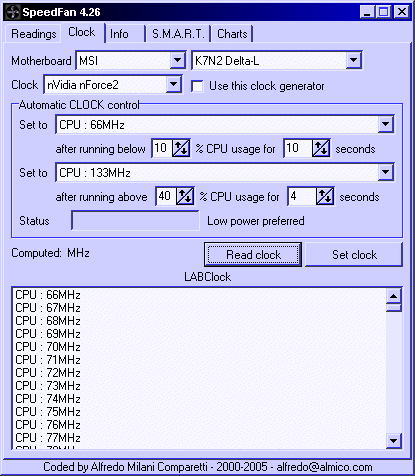The image size is (415, 476).
Task: Adjust the running above seconds spinner arrows
Action: coord(325,196)
